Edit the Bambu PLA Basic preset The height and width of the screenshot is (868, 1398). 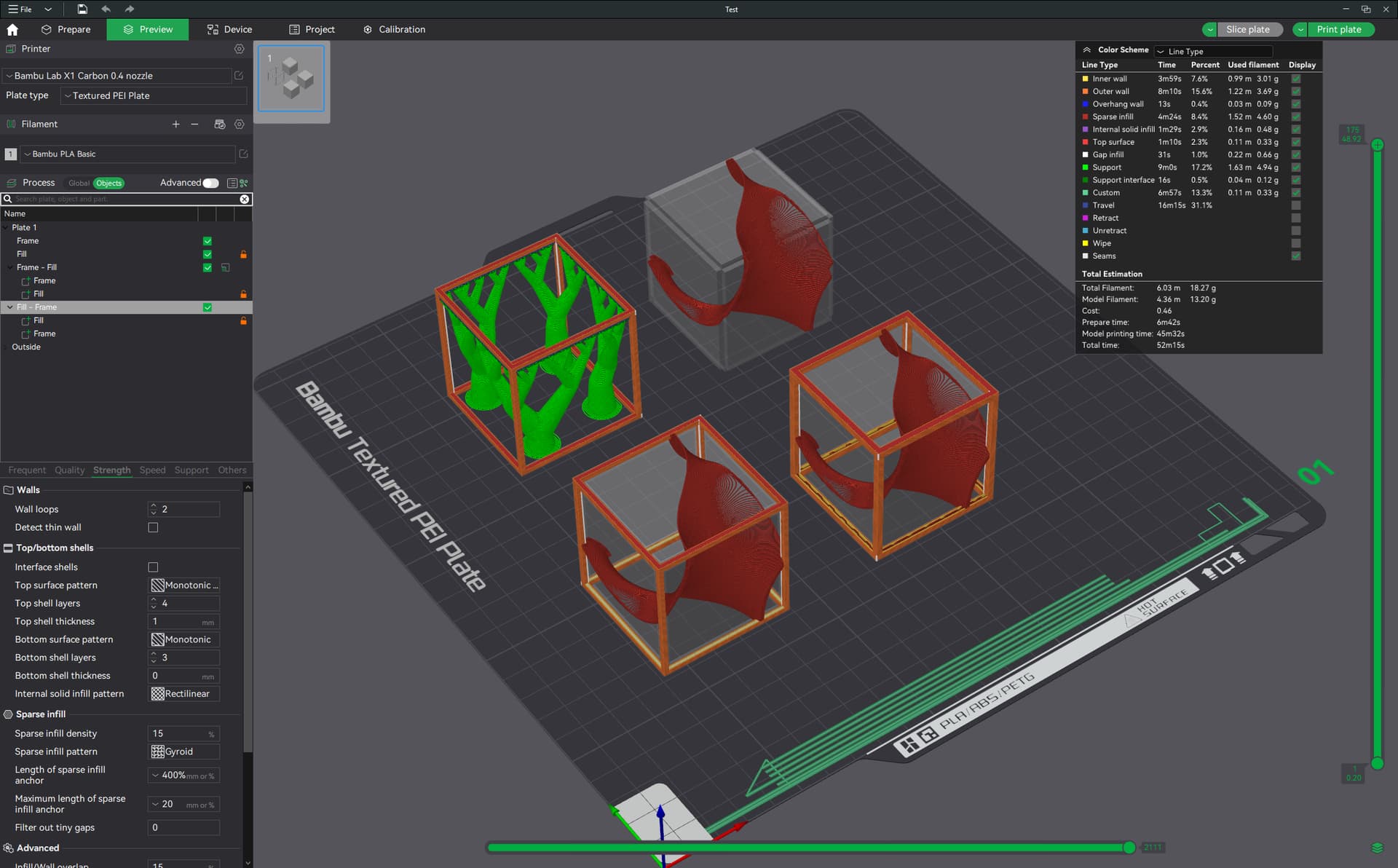pos(243,154)
